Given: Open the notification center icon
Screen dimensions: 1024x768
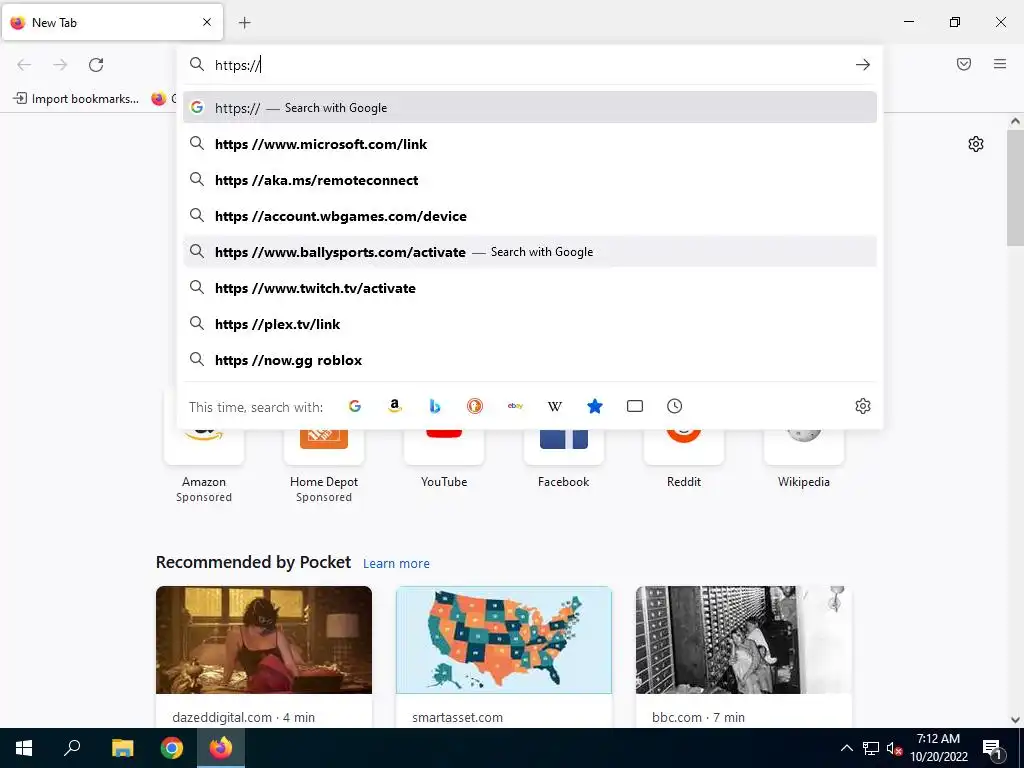Looking at the screenshot, I should [x=993, y=748].
